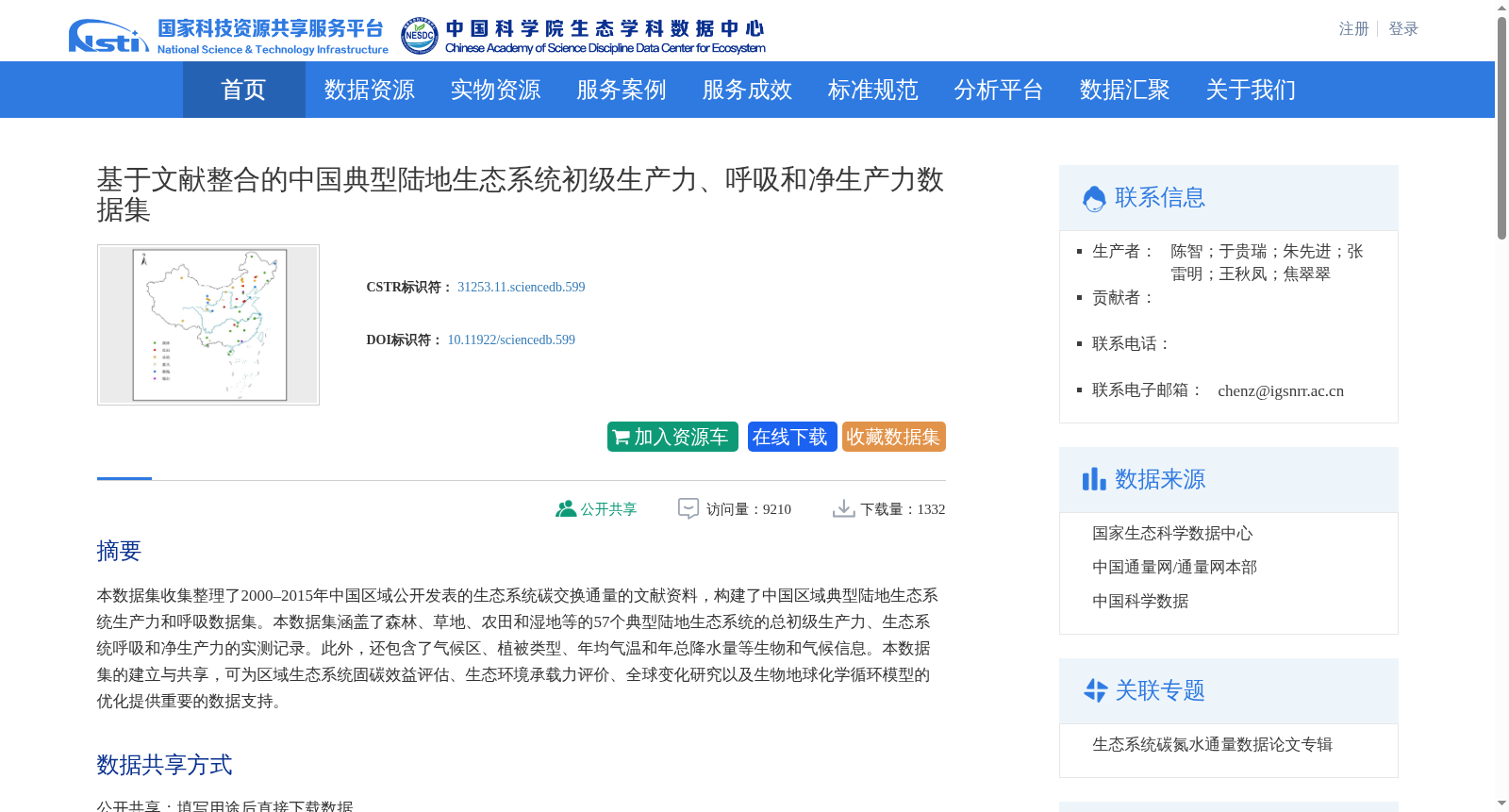Click the shopping cart icon on 加入资源车
Viewport: 1509px width, 812px height.
pos(621,438)
